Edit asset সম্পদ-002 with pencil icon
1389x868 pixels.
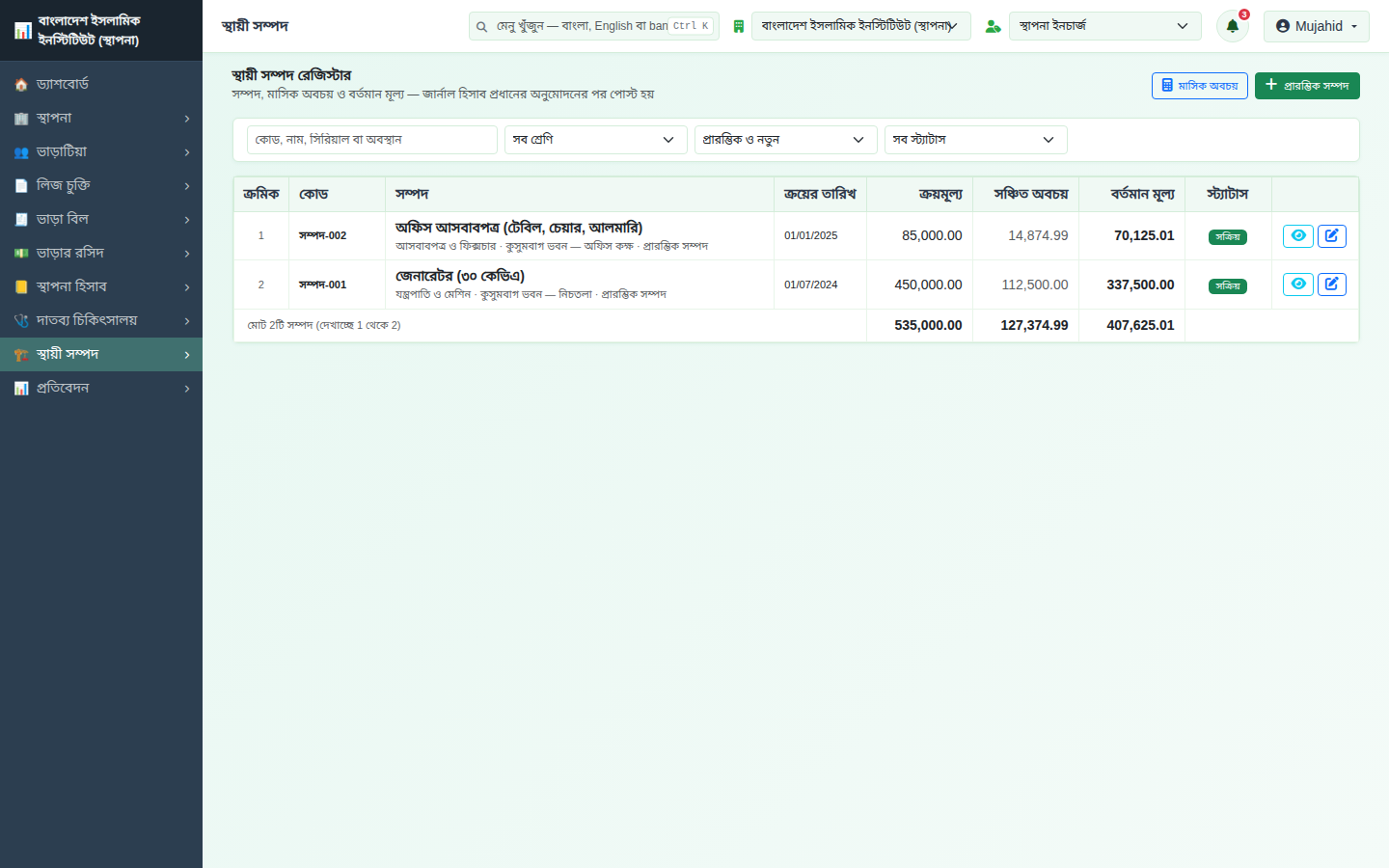(x=1332, y=236)
